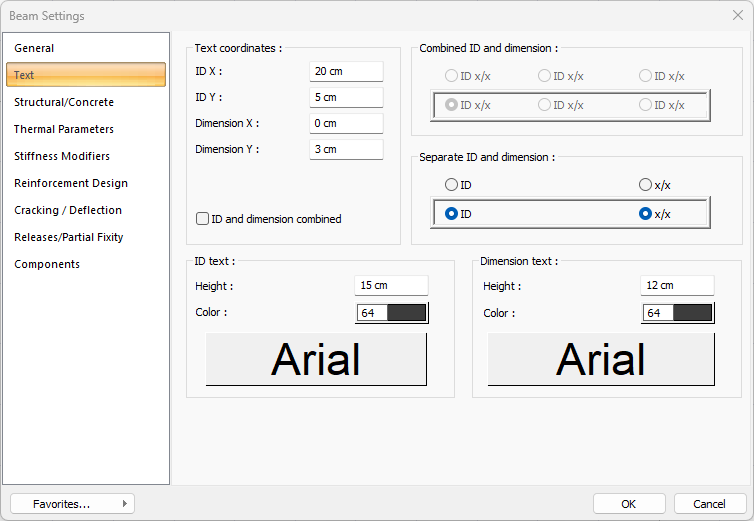Go to Thermal Parameters section
The width and height of the screenshot is (754, 521).
point(64,129)
